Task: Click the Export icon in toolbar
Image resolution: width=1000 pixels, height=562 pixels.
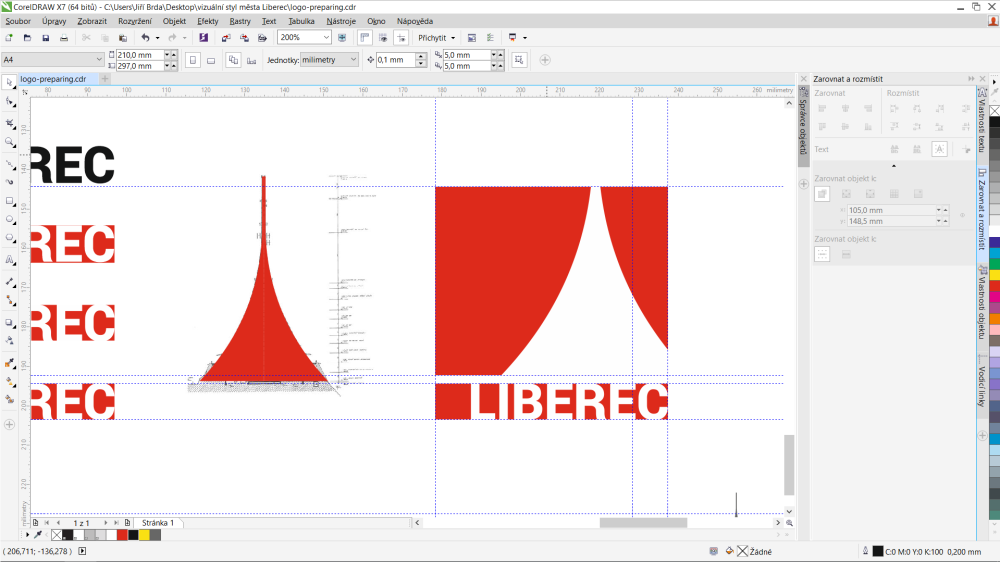Action: point(244,38)
